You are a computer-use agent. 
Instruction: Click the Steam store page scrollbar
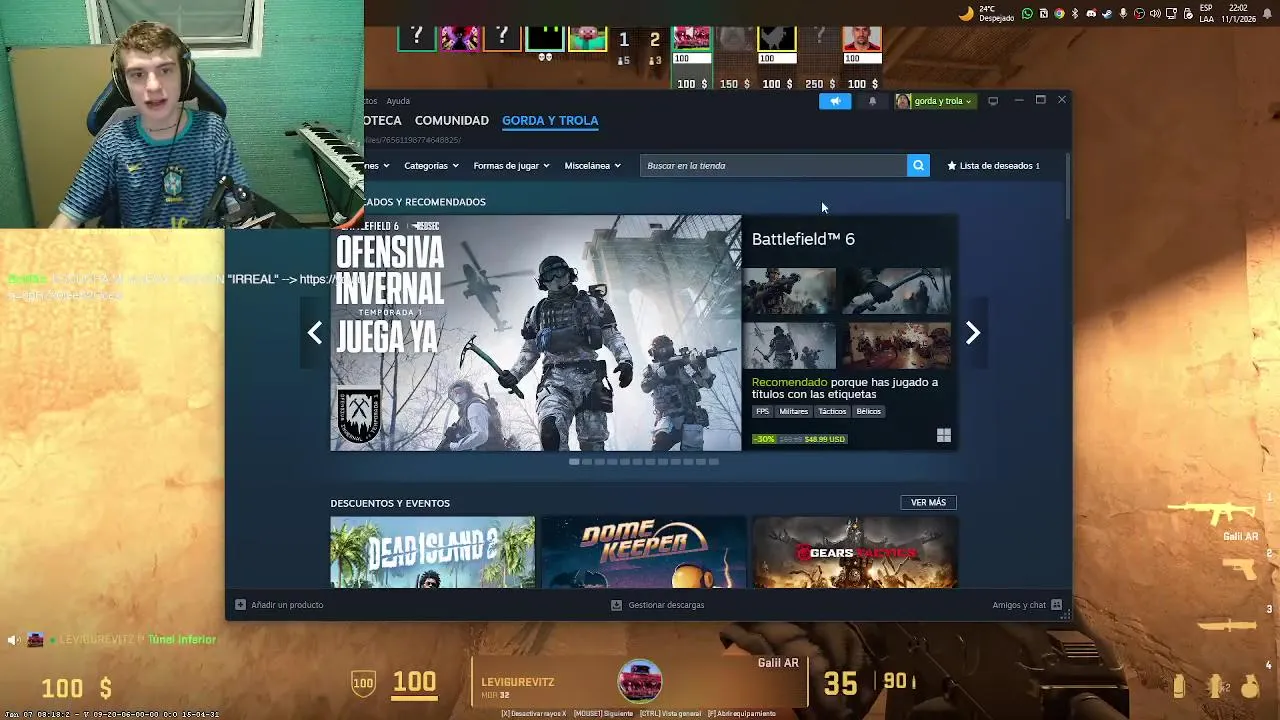coord(1068,187)
